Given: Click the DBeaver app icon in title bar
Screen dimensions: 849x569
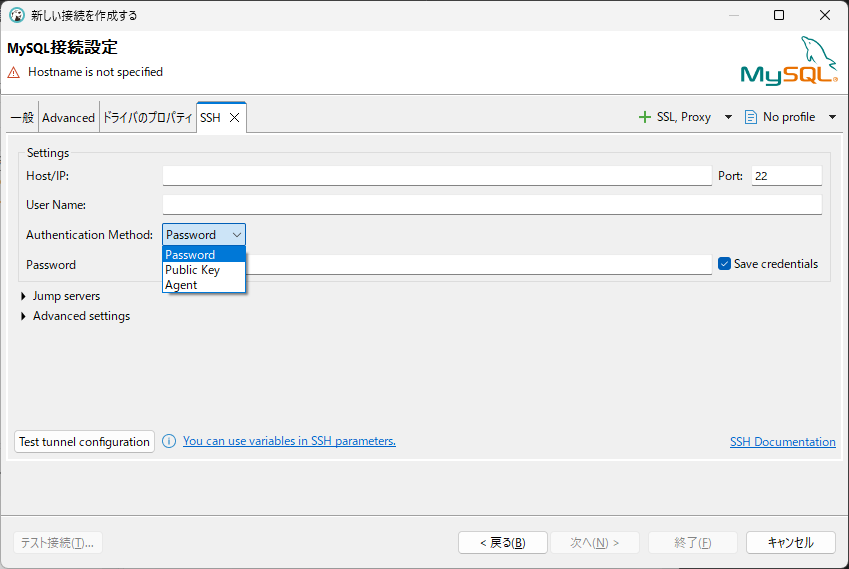Looking at the screenshot, I should [x=16, y=15].
